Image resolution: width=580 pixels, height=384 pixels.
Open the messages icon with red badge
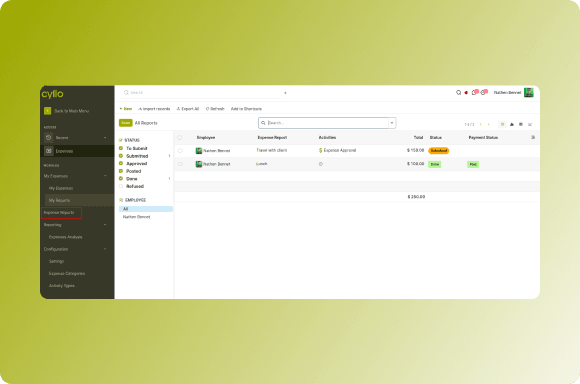point(475,92)
